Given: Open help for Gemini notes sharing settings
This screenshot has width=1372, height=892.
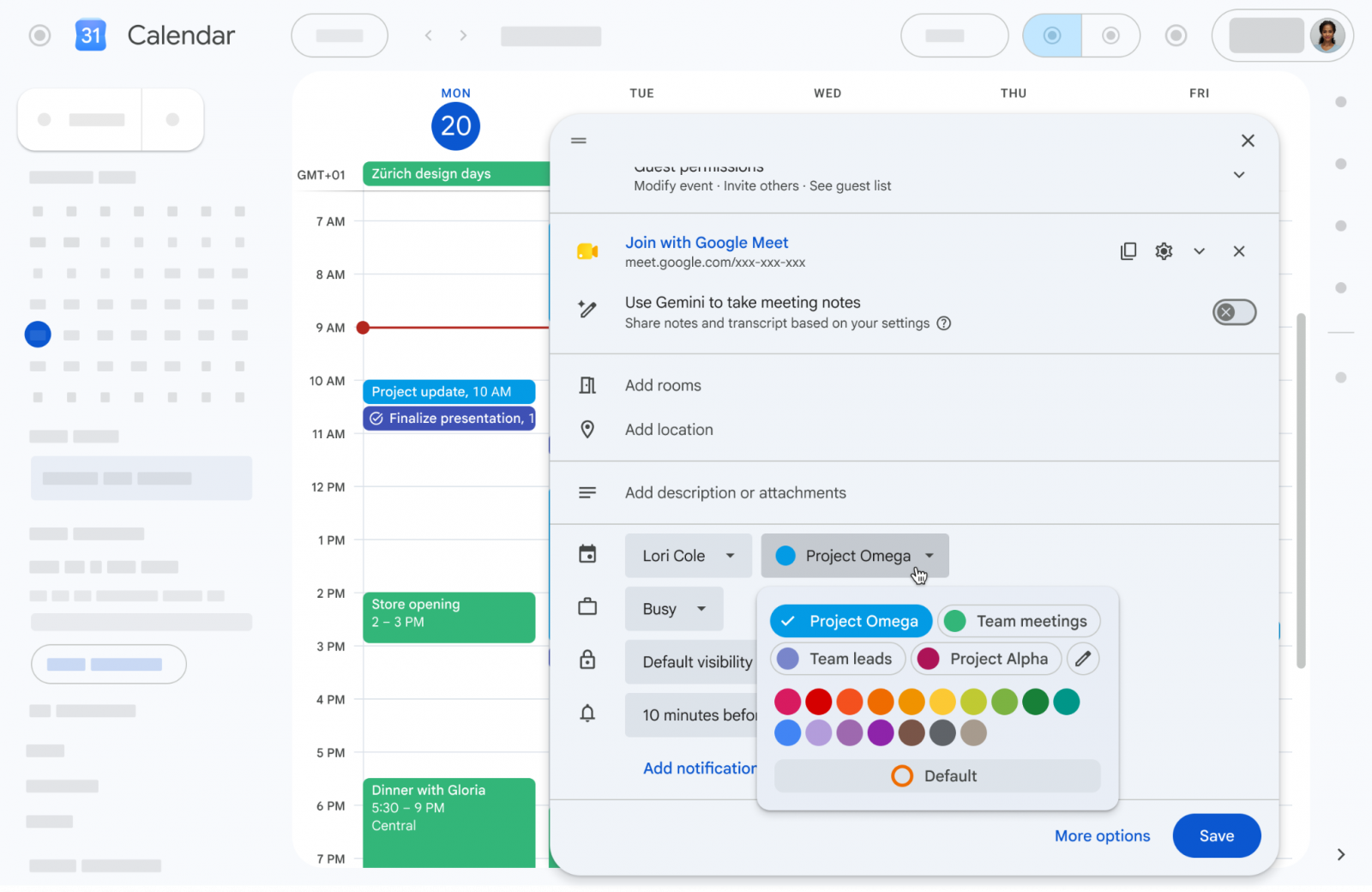Looking at the screenshot, I should point(944,323).
